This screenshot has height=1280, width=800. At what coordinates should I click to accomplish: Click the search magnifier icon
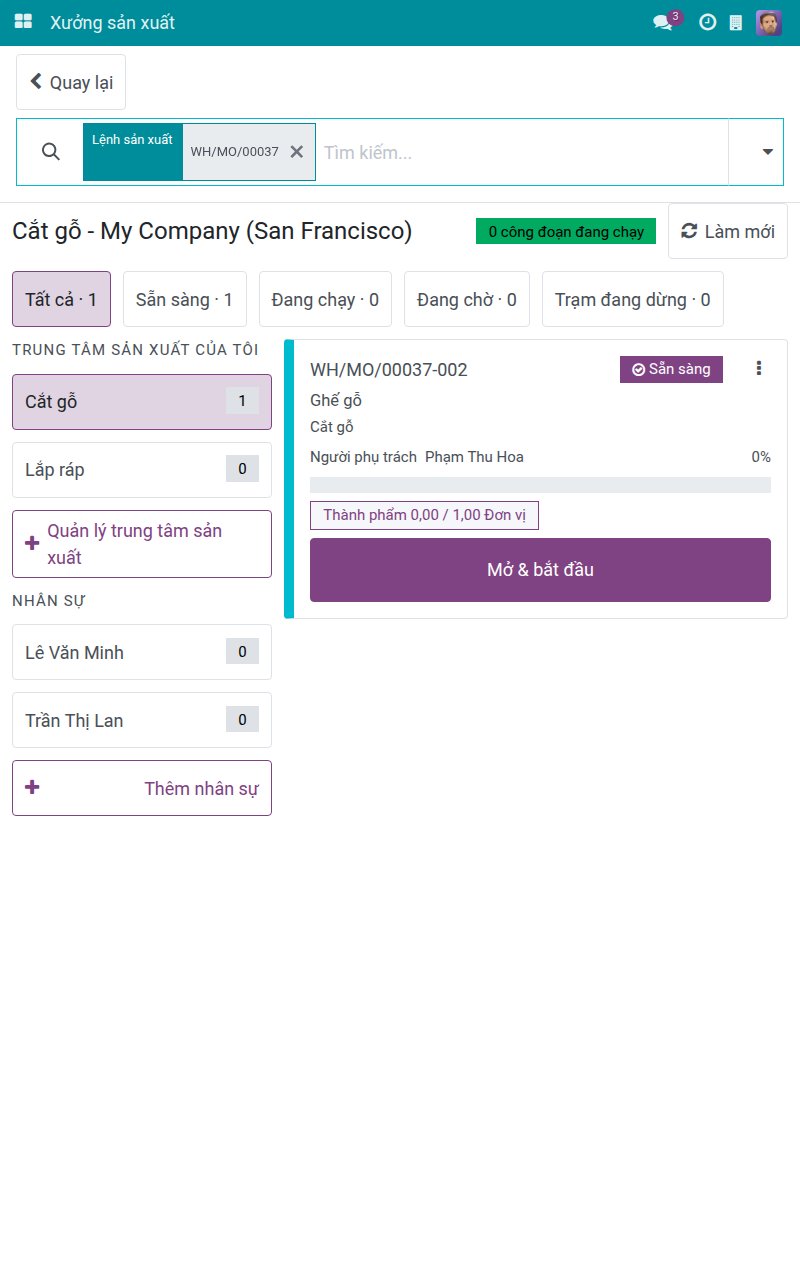(x=51, y=152)
